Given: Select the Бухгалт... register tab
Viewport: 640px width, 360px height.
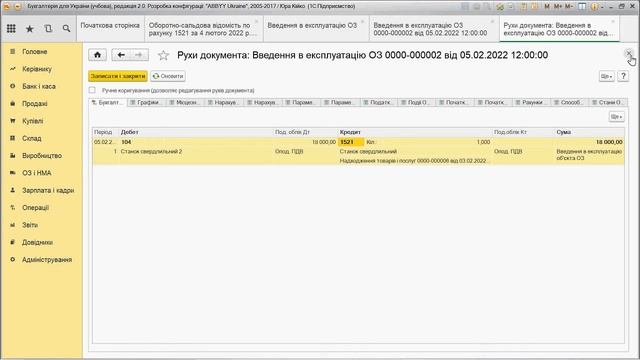Looking at the screenshot, I should pyautogui.click(x=108, y=102).
